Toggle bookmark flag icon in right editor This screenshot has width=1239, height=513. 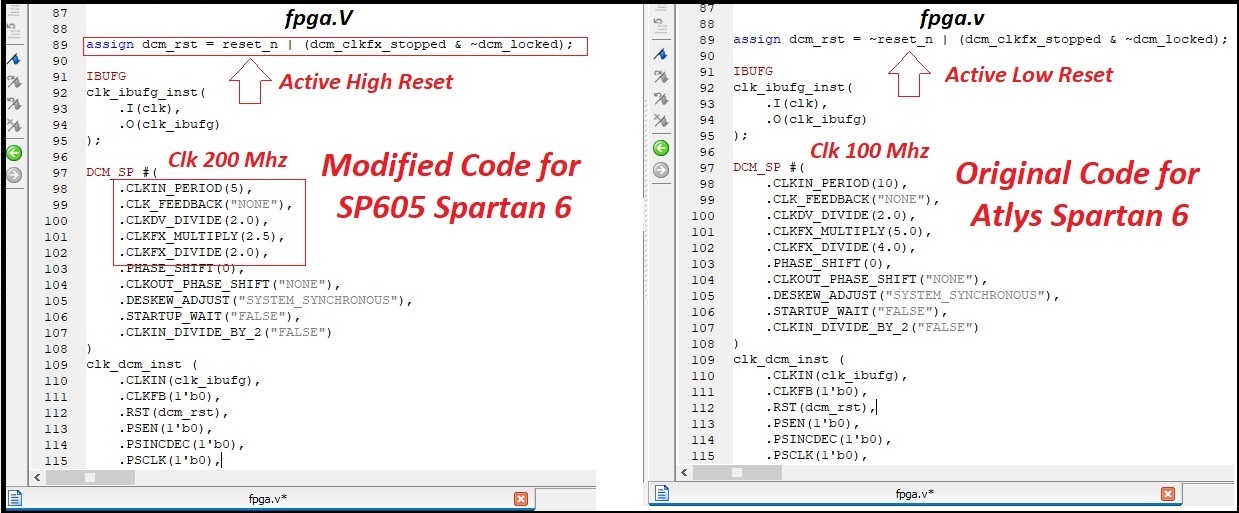tap(661, 54)
